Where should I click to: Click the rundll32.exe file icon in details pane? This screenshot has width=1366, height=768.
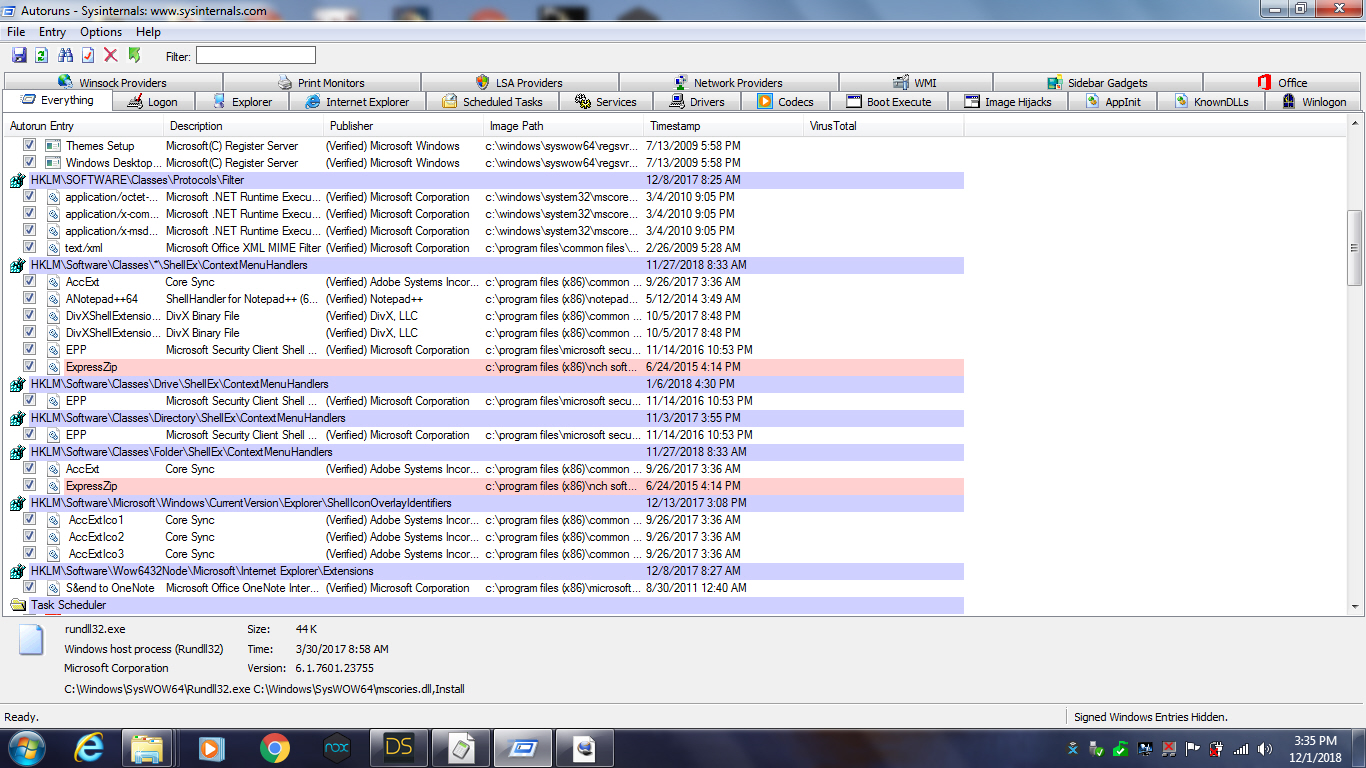pyautogui.click(x=31, y=640)
